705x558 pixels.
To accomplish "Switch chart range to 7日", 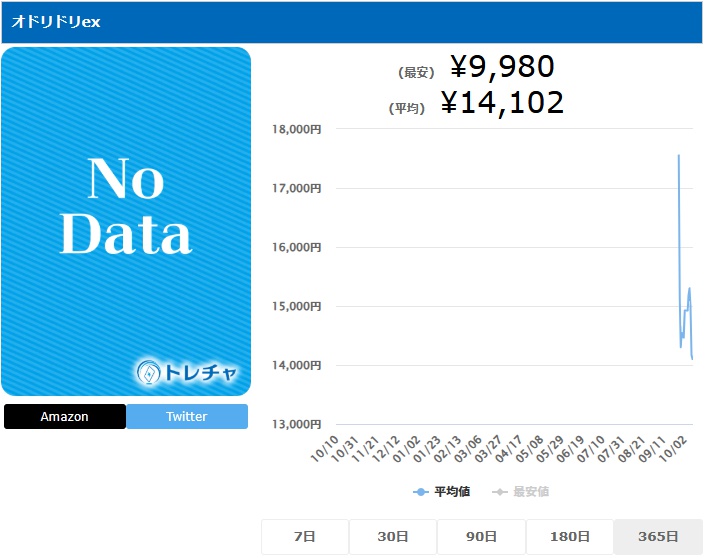I will pyautogui.click(x=305, y=537).
